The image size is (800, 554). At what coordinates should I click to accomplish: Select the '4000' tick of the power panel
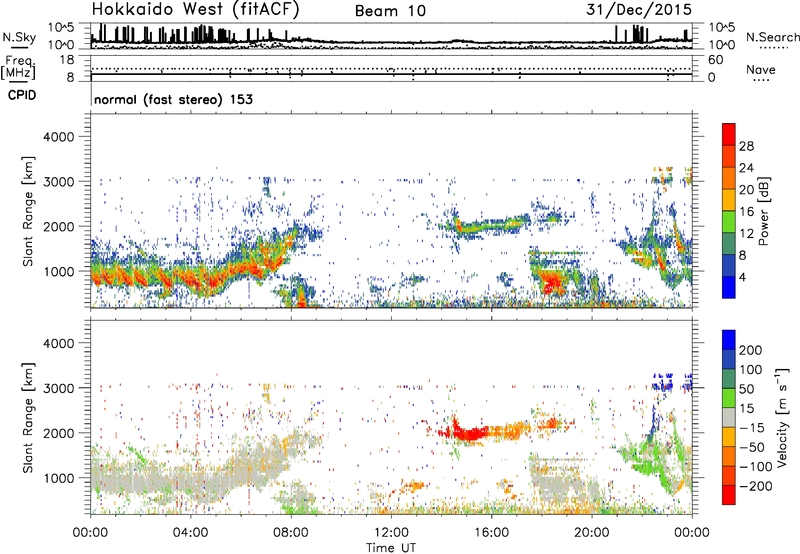pyautogui.click(x=58, y=137)
